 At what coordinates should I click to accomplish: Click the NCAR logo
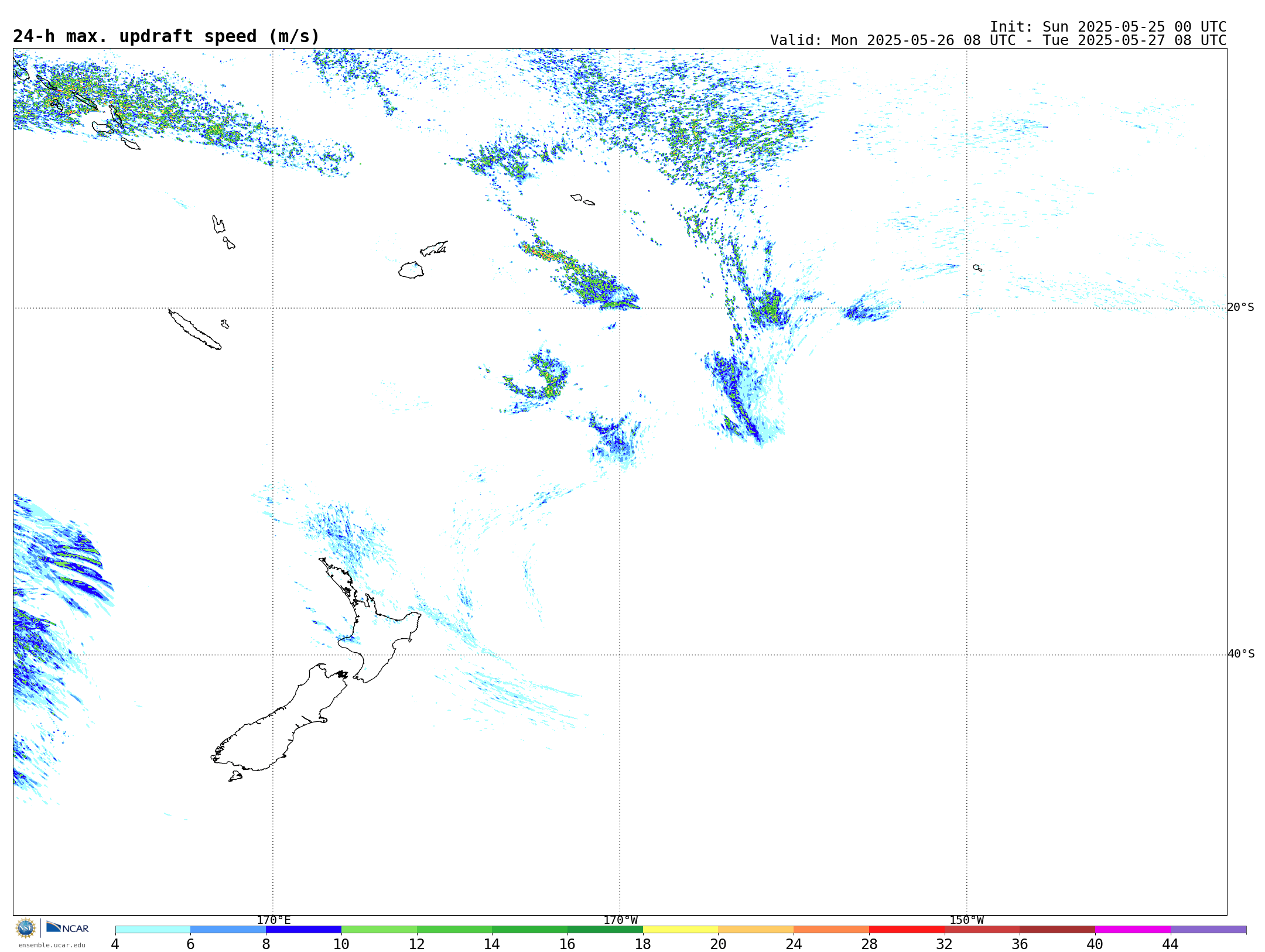click(x=67, y=927)
